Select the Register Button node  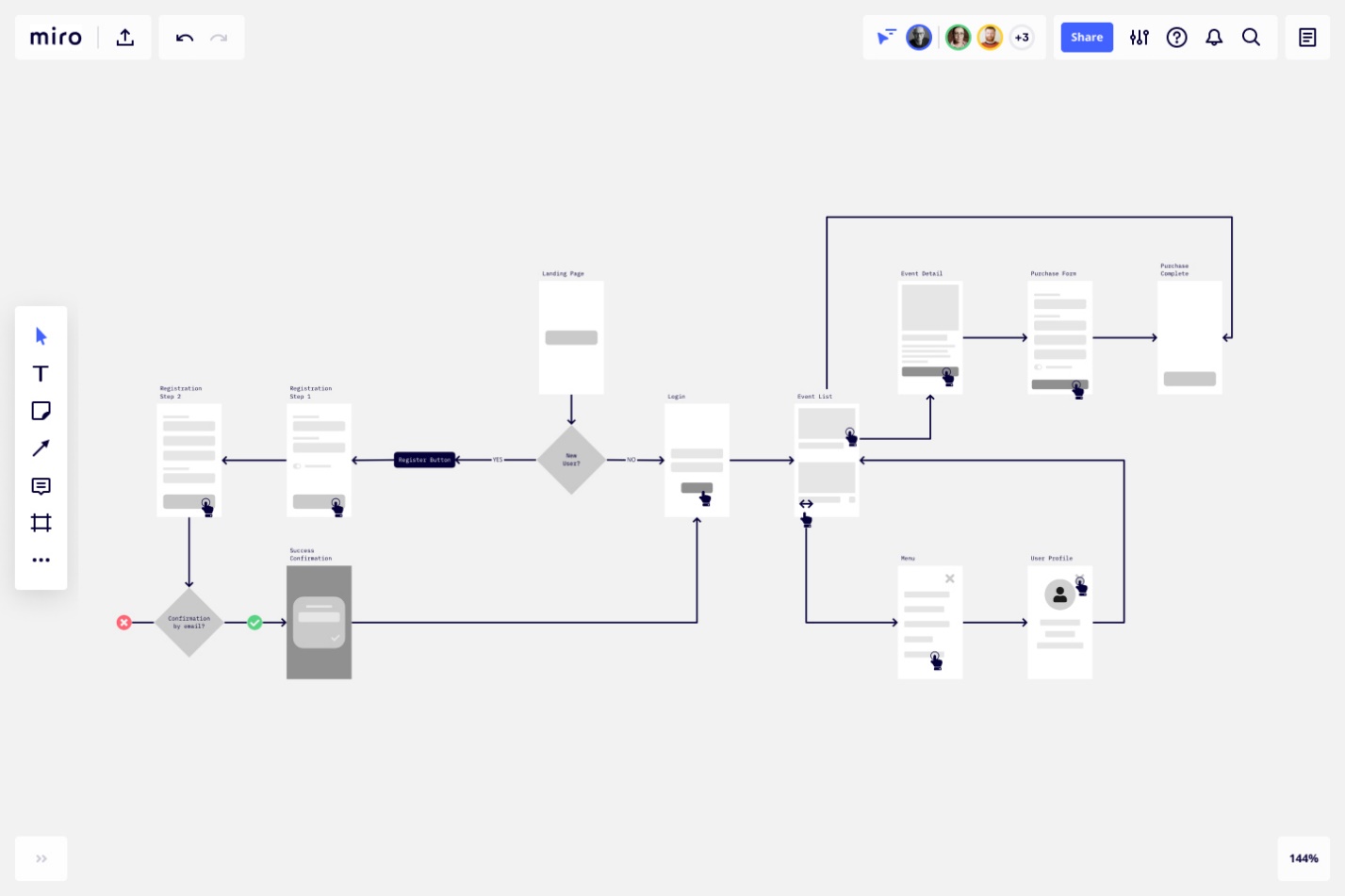coord(425,460)
